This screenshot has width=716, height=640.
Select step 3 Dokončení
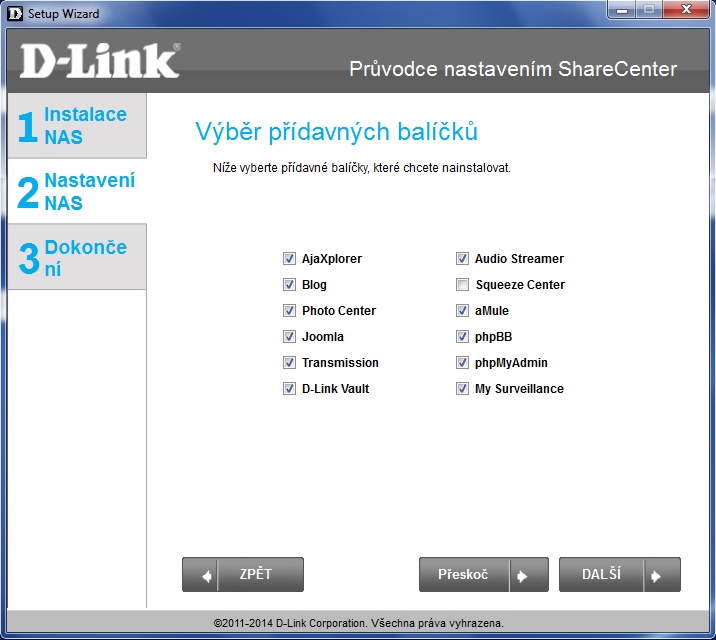coord(77,257)
